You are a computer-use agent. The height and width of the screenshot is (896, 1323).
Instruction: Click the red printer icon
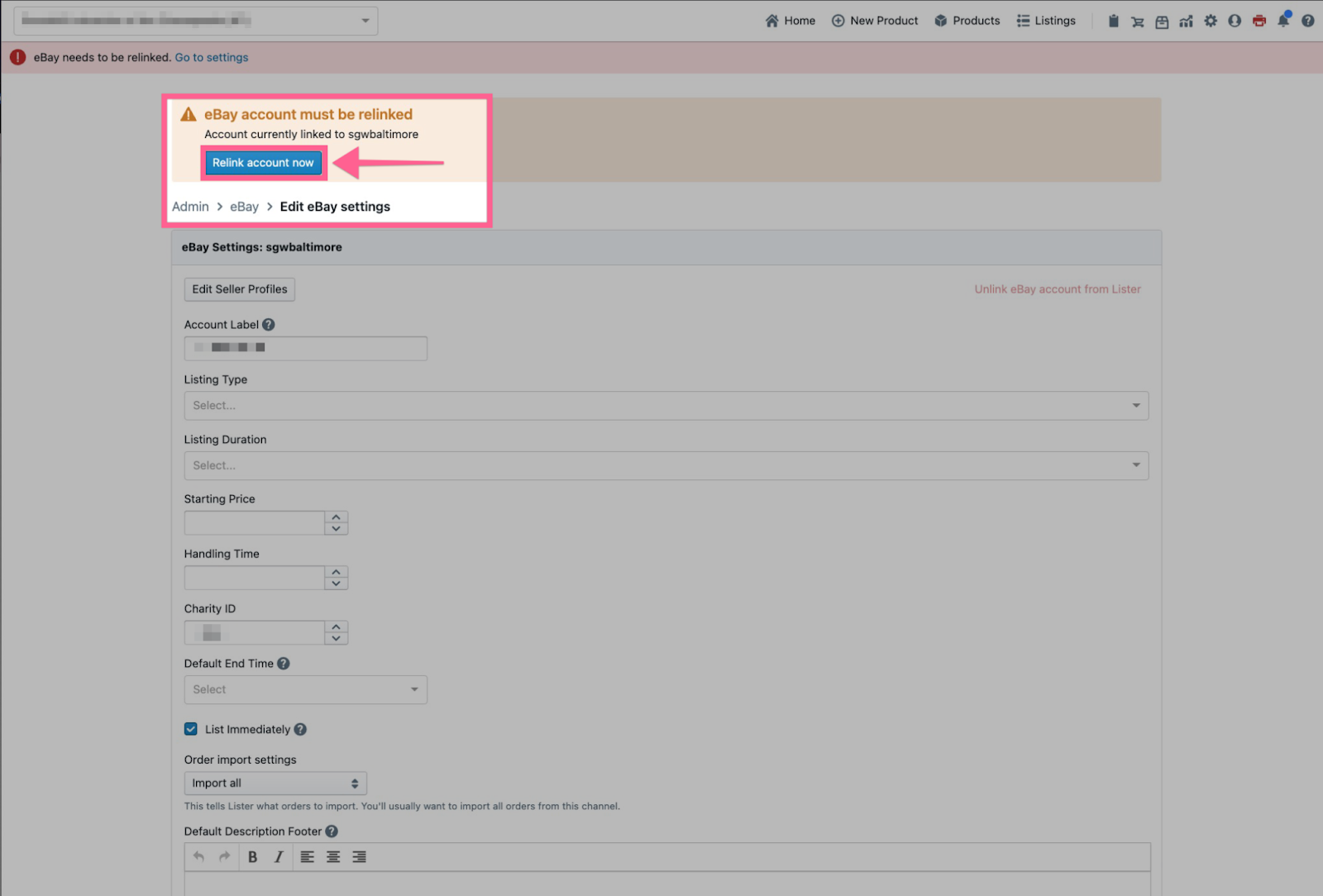1259,21
